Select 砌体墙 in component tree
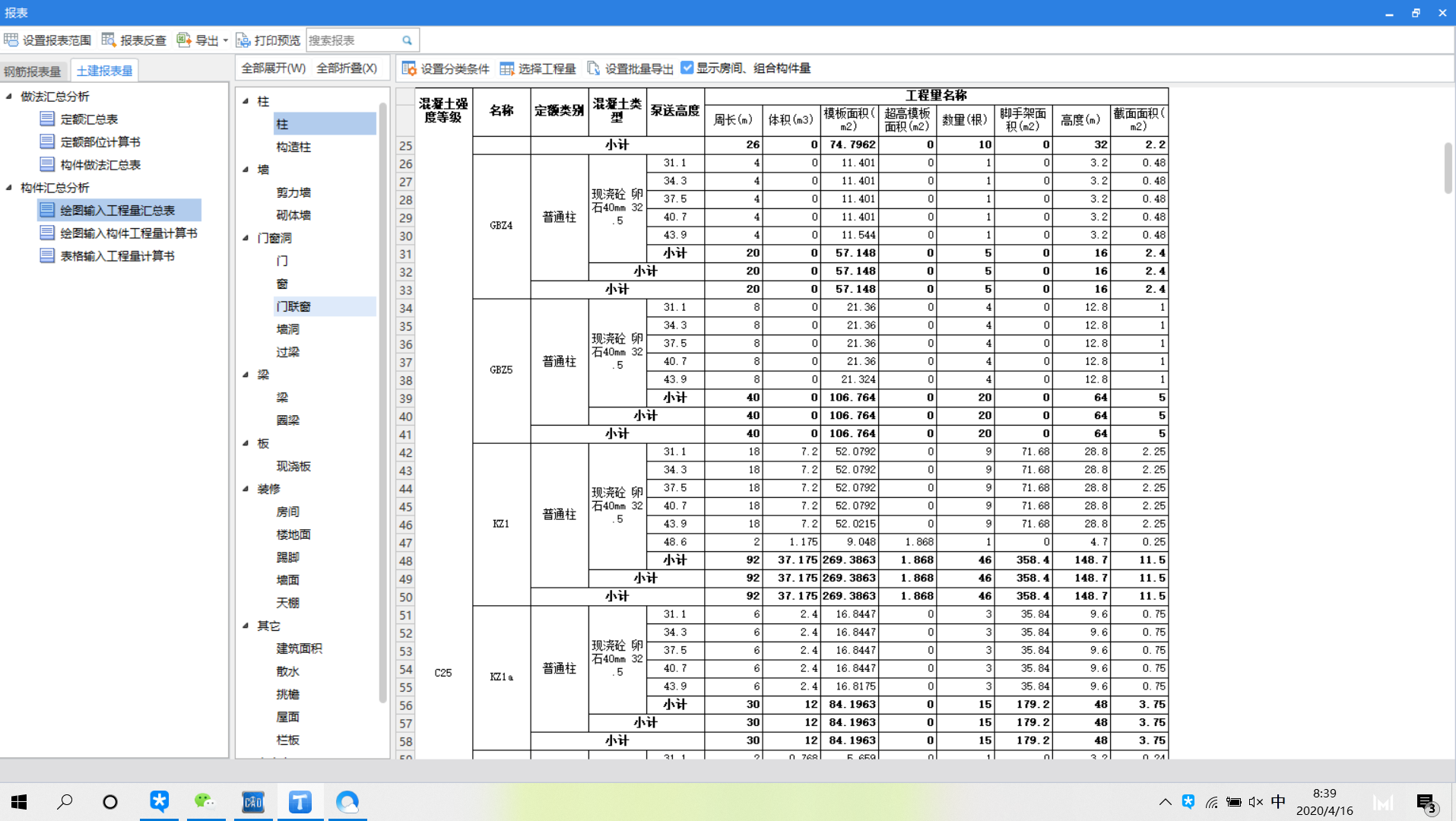The width and height of the screenshot is (1456, 821). point(293,215)
